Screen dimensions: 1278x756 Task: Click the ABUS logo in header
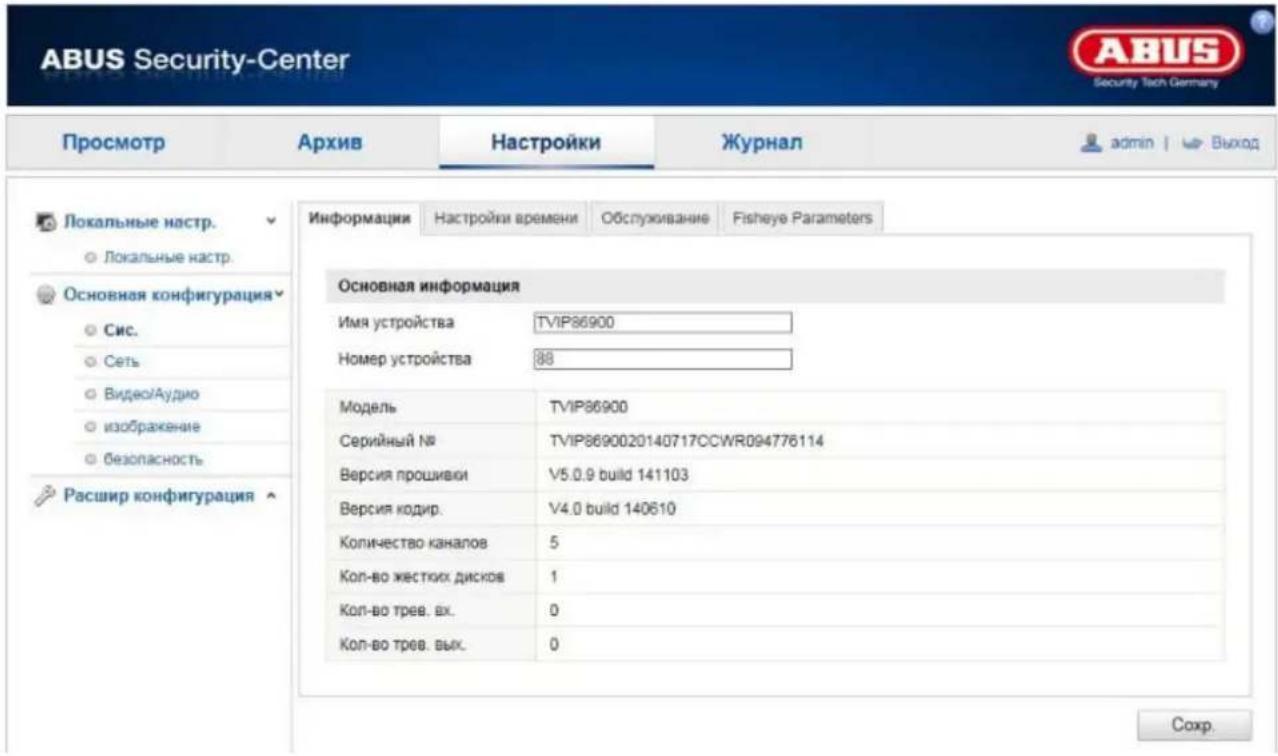pyautogui.click(x=1157, y=58)
